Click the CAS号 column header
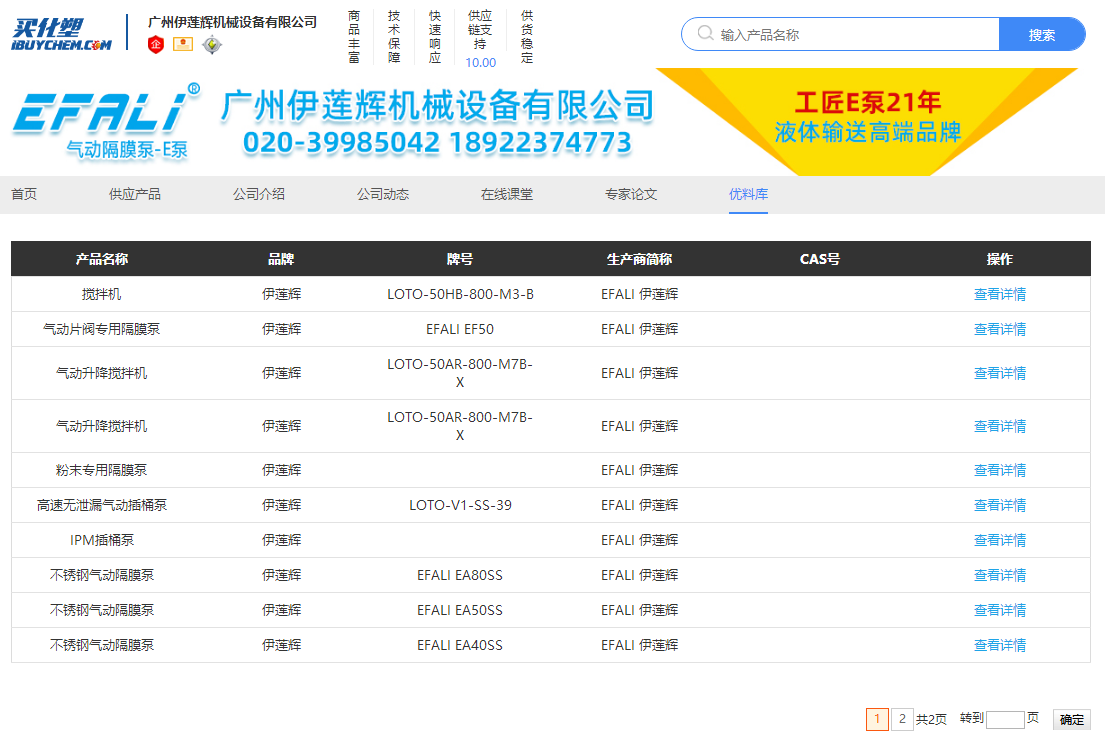1105x738 pixels. 820,259
